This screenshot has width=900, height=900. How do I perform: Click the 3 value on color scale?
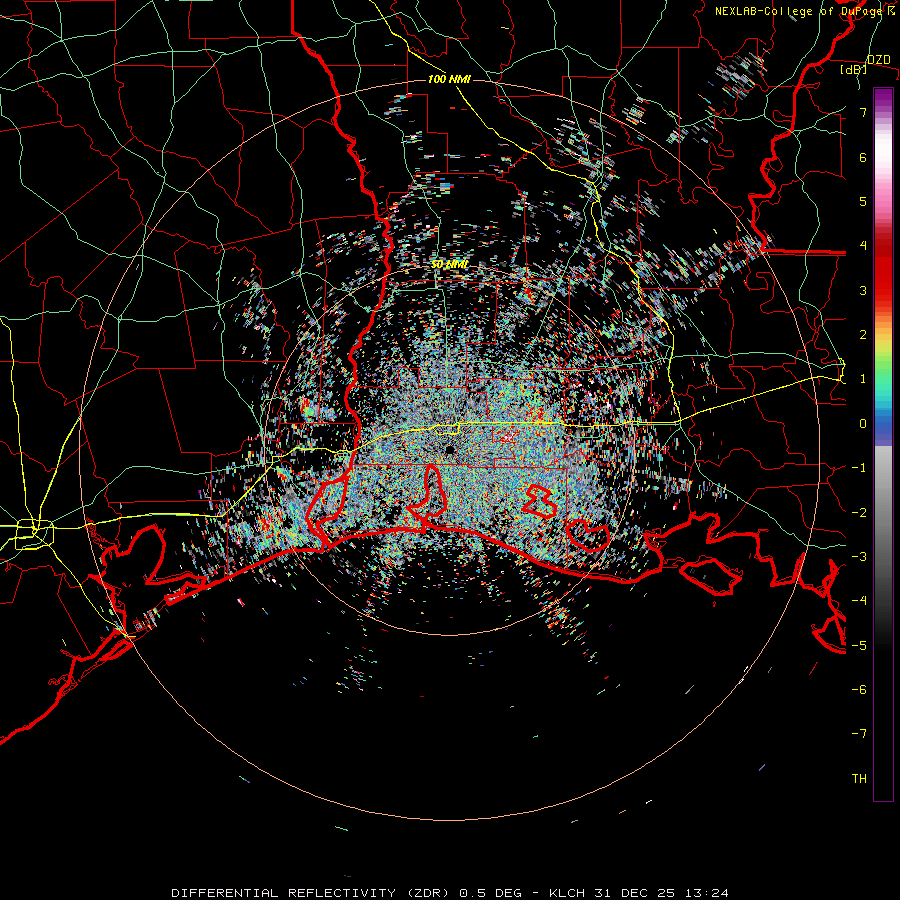[863, 290]
